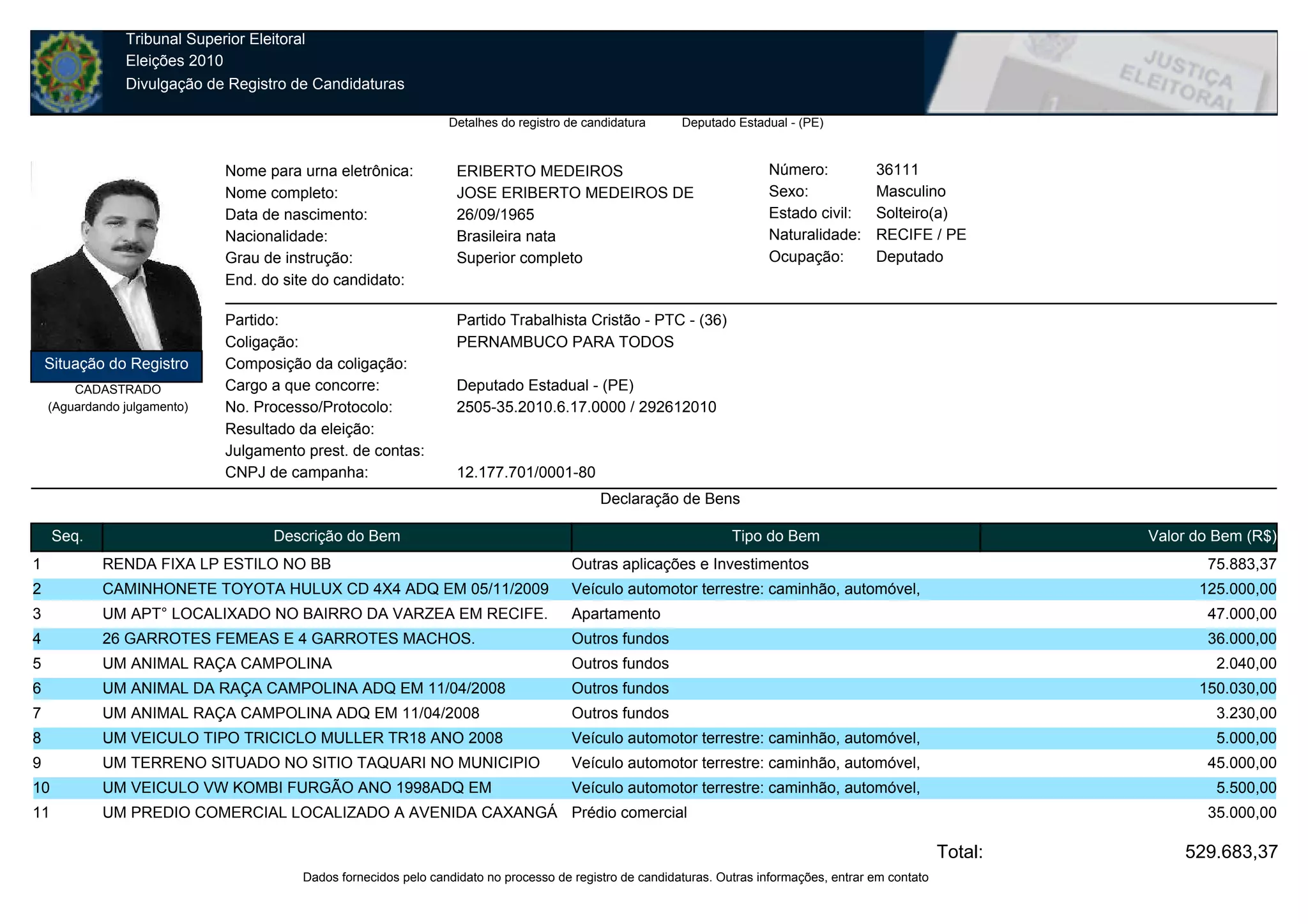This screenshot has height=924, width=1308.
Task: Select the 26 Garrotes Femeas row
Action: [288, 639]
